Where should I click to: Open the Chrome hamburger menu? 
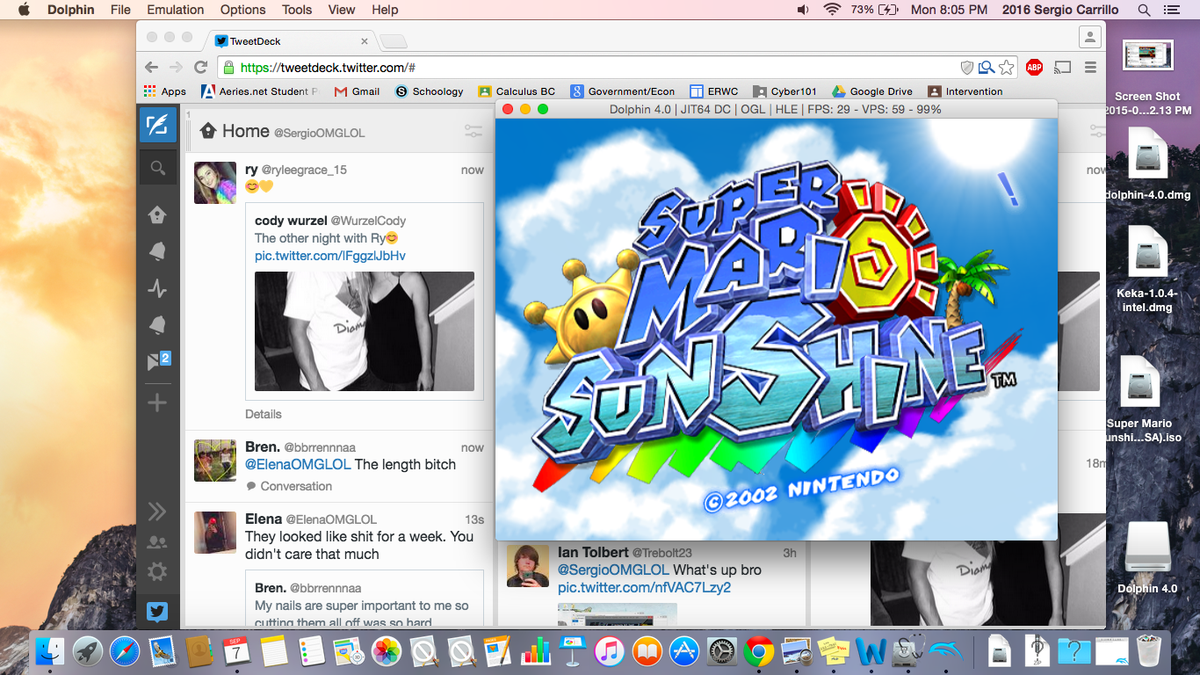pos(1090,67)
